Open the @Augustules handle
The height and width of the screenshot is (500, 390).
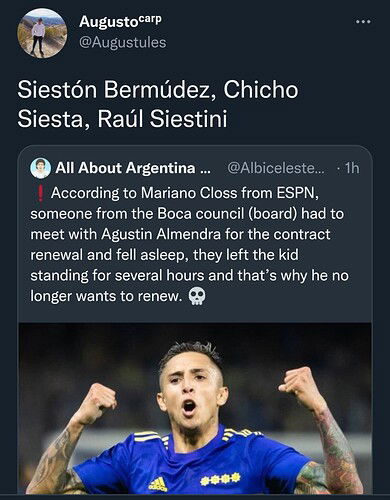coord(123,42)
